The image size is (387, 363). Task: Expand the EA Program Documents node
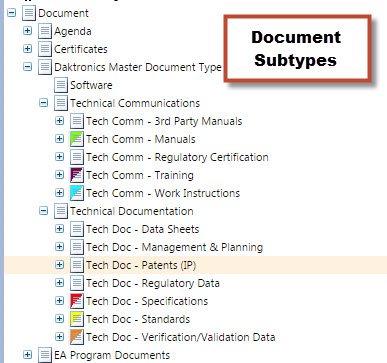pyautogui.click(x=28, y=355)
